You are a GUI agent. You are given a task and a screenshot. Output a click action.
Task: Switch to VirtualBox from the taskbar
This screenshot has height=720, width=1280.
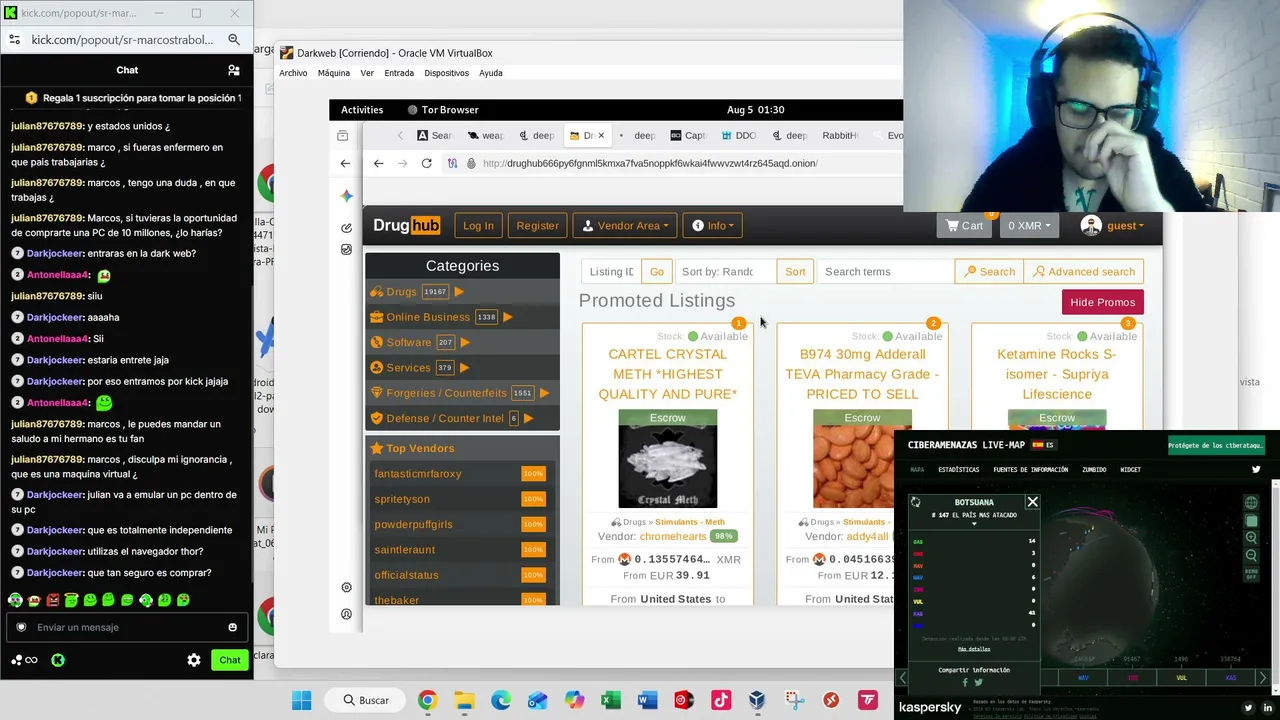pos(758,700)
